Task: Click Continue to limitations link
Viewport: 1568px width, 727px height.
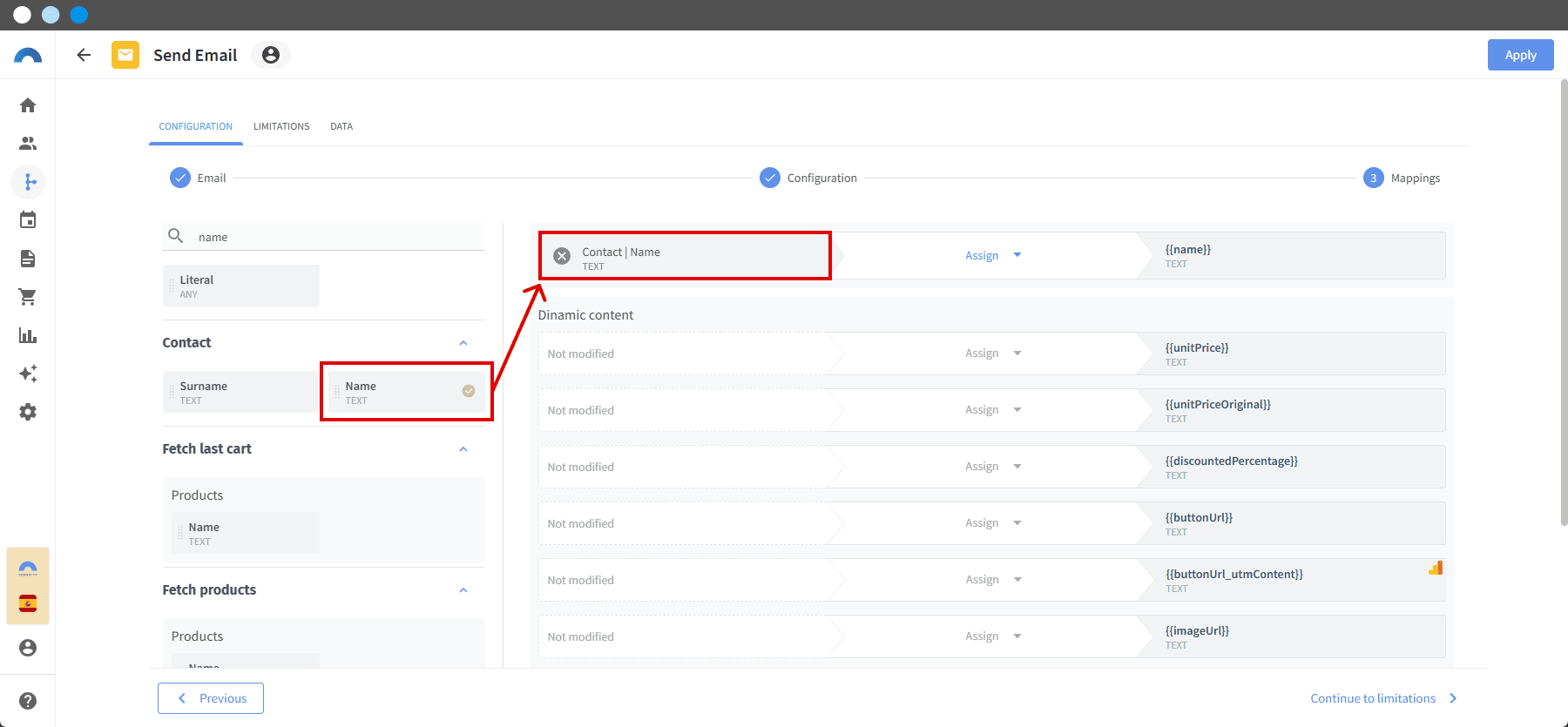Action: point(1383,698)
